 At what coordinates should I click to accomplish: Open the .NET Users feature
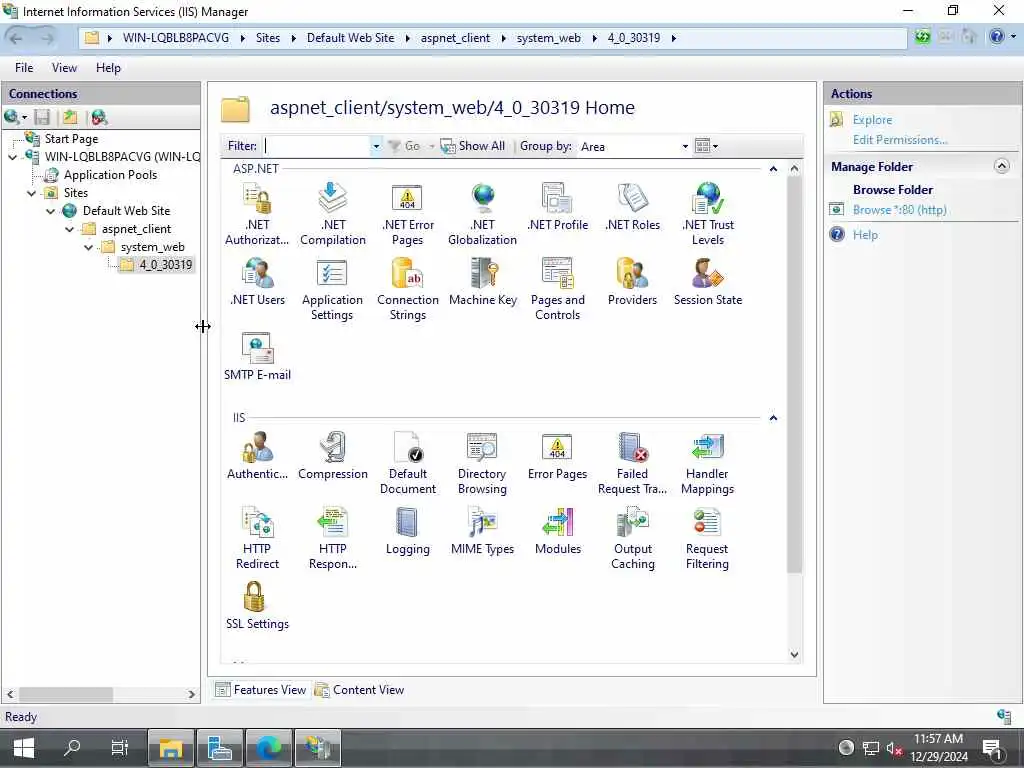(x=257, y=282)
